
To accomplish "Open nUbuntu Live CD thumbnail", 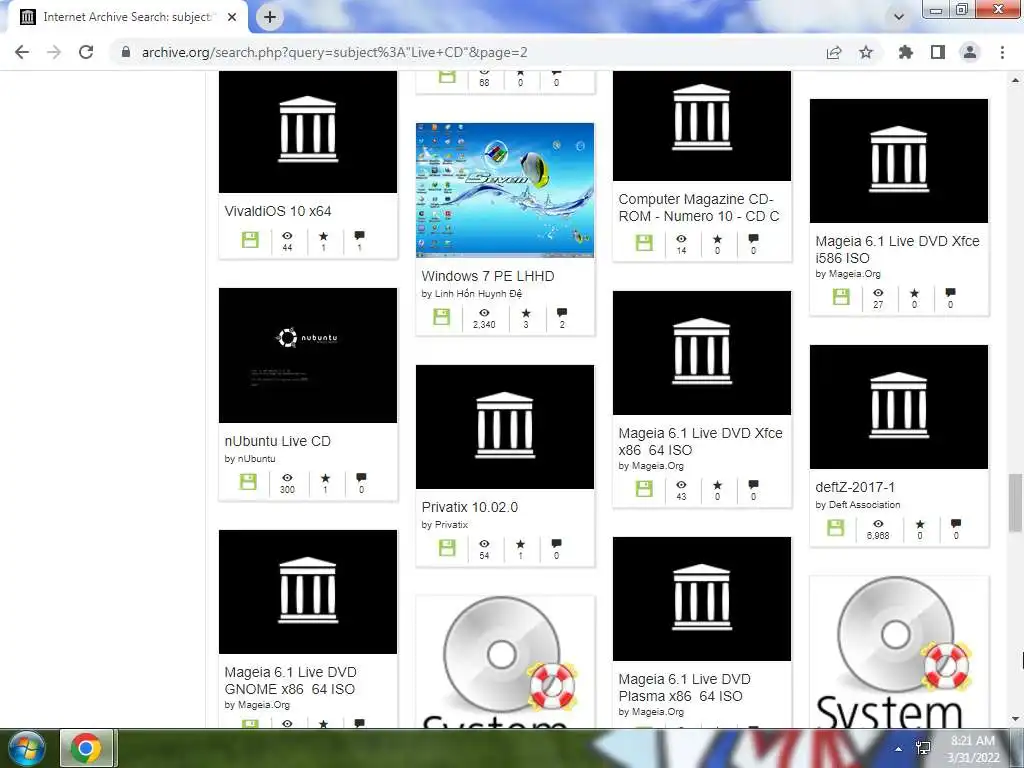I will 308,355.
